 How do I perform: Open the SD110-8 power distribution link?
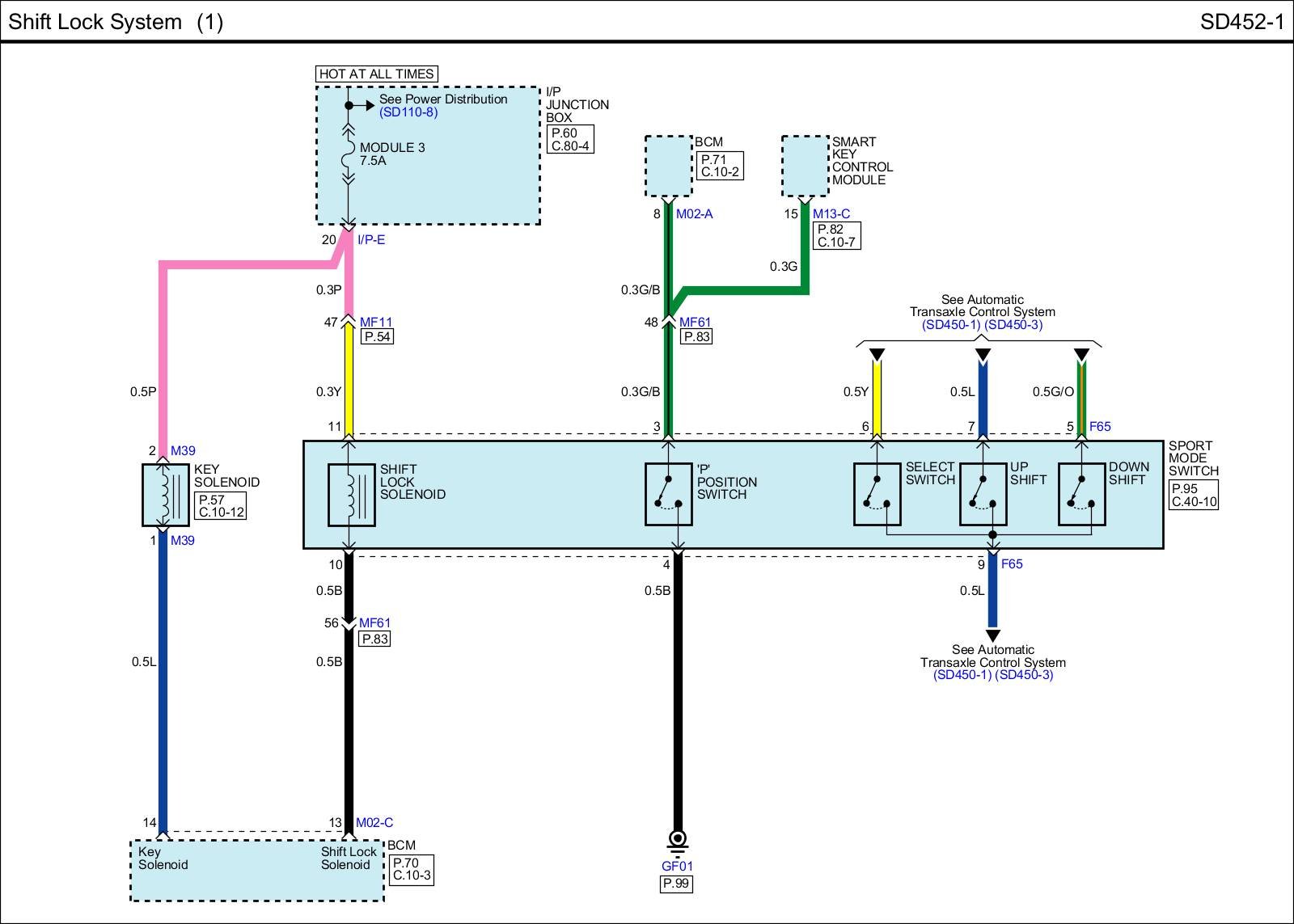(408, 112)
